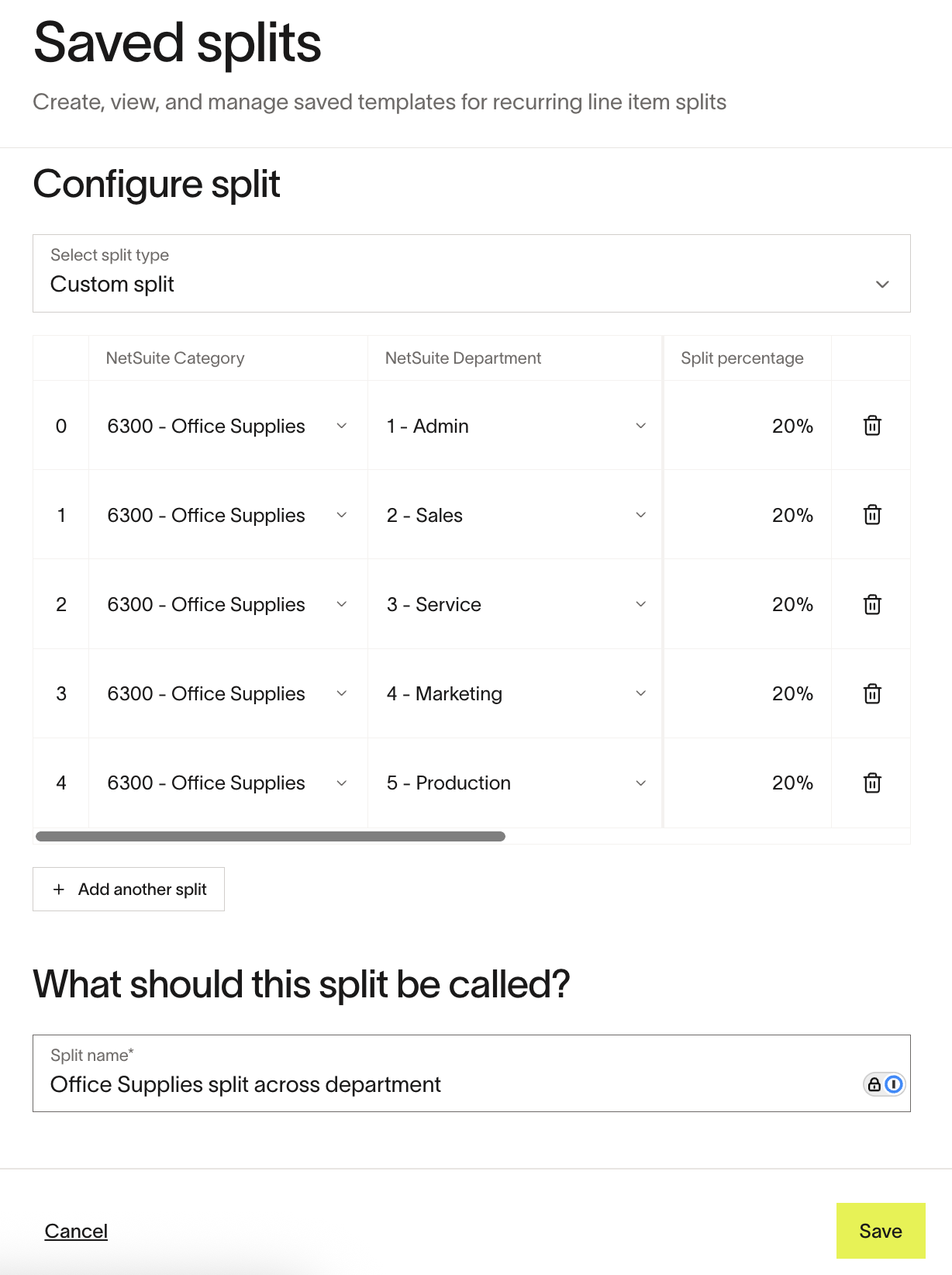Click Add another split button

(x=129, y=890)
